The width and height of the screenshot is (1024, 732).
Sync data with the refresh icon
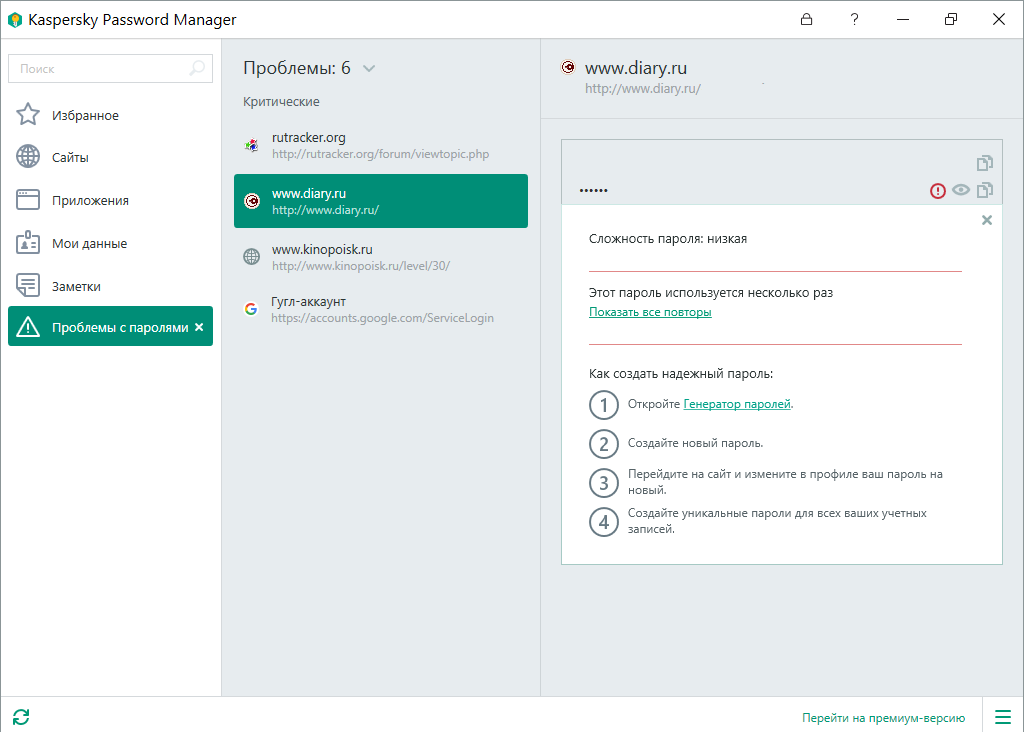click(x=22, y=717)
